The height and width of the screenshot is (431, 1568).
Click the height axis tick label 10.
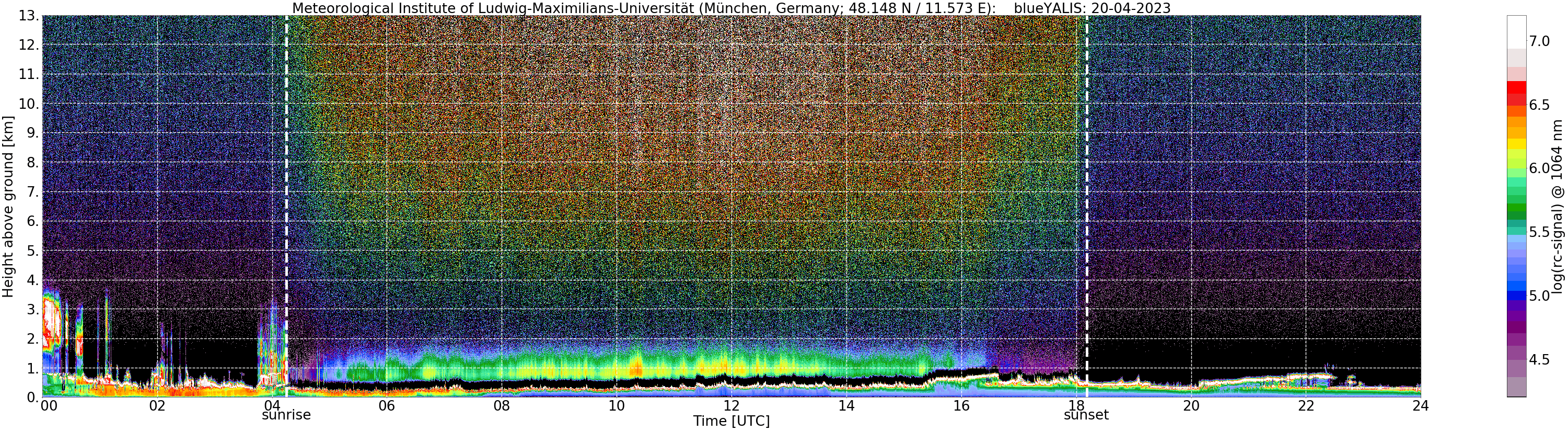(x=29, y=104)
